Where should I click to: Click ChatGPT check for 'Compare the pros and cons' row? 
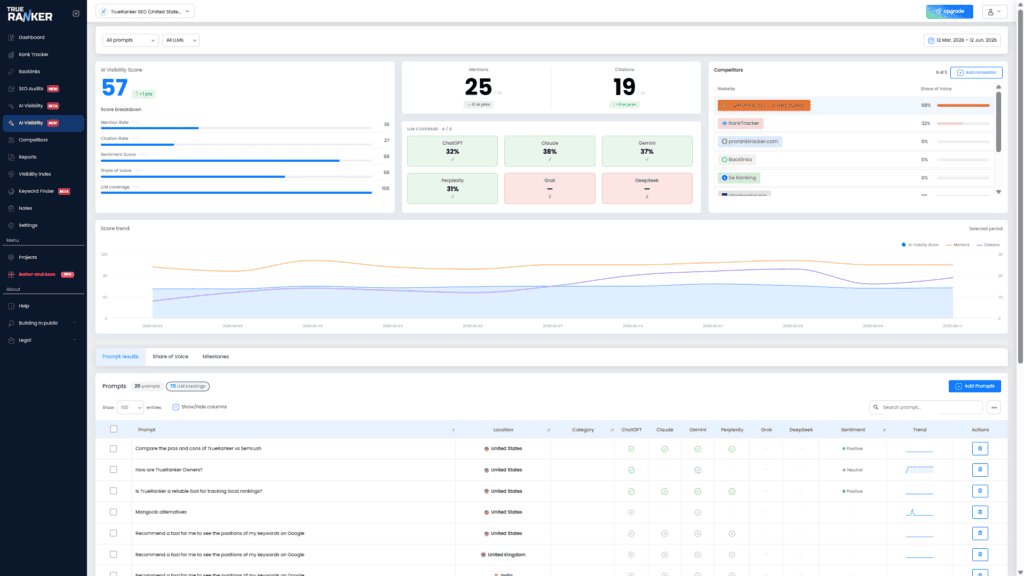point(631,449)
